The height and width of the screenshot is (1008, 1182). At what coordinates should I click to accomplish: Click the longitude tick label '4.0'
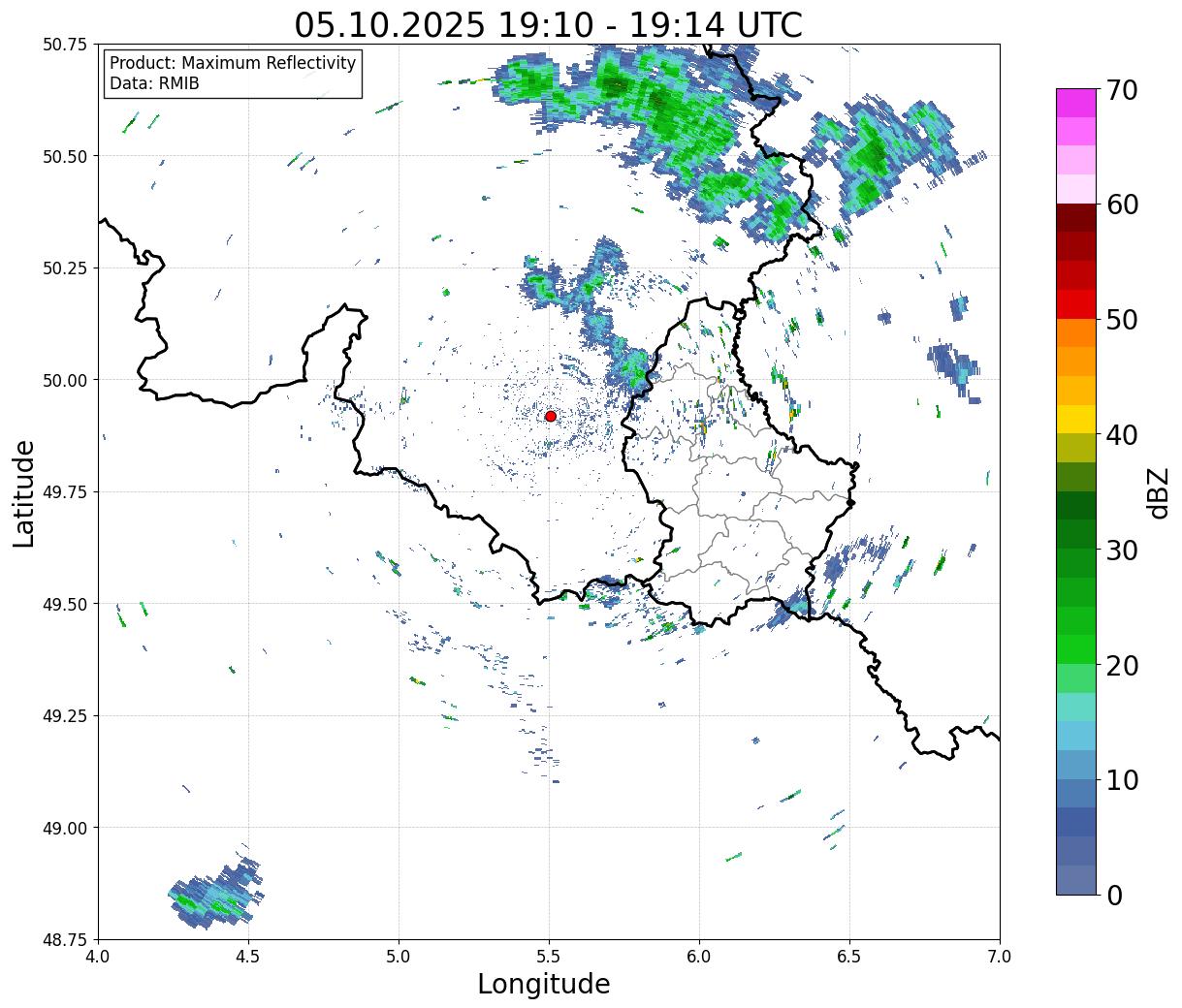[98, 957]
